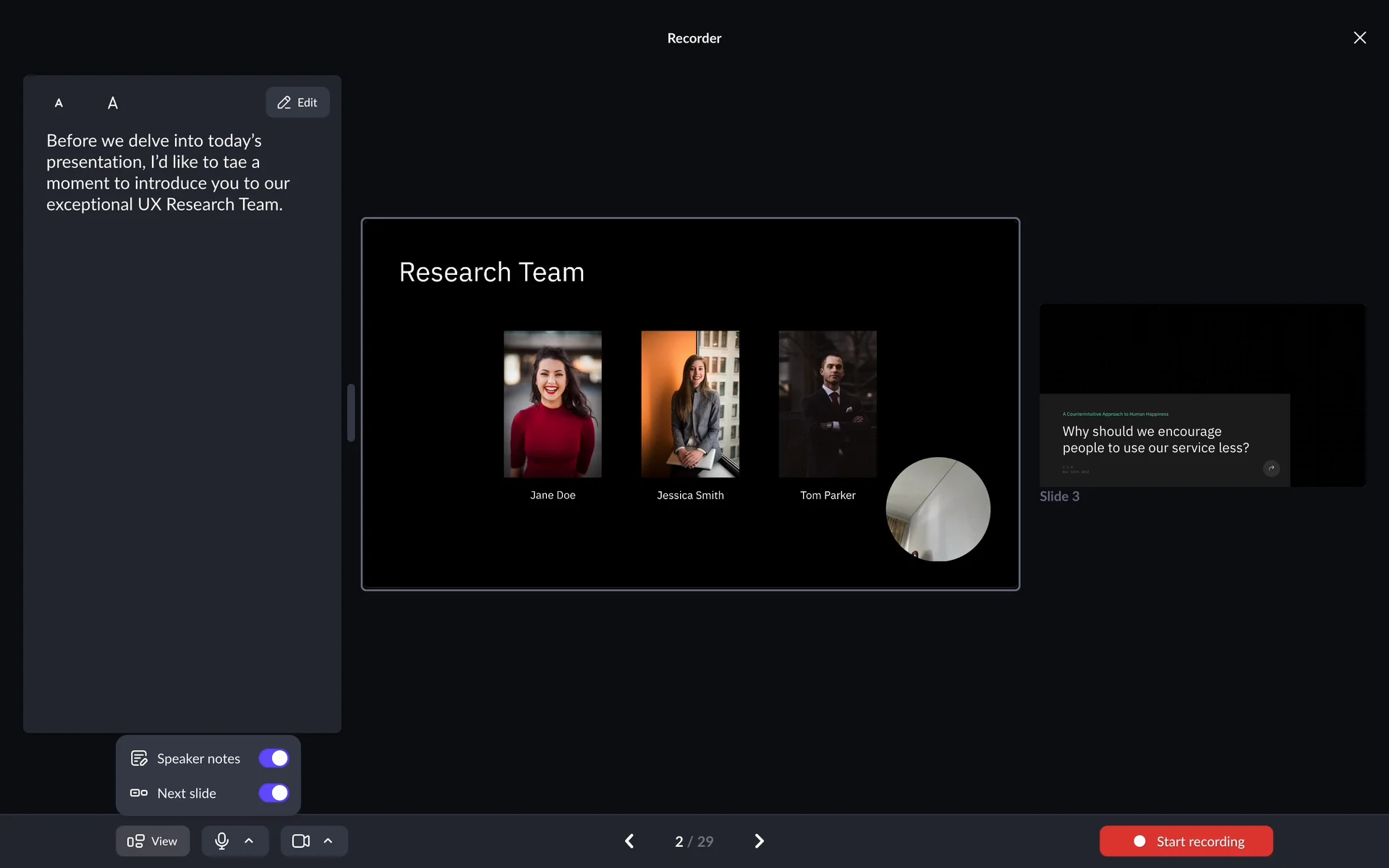Screen dimensions: 1389x868
Task: Go to the previous slide arrow
Action: pyautogui.click(x=629, y=841)
